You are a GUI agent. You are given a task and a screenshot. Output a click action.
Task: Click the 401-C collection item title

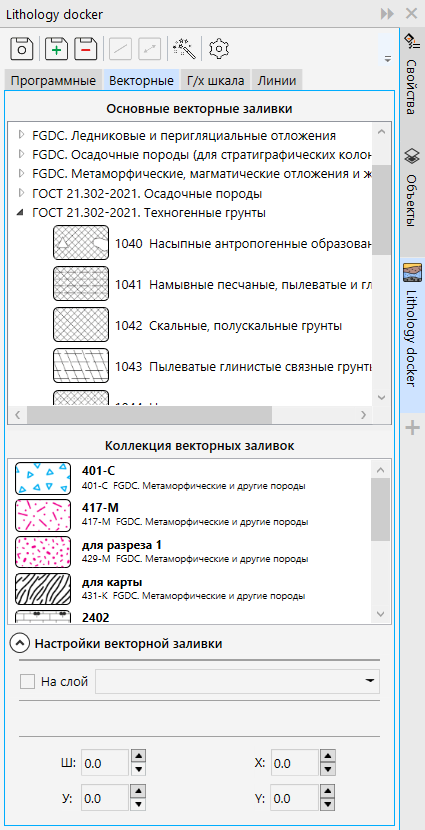pos(98,471)
